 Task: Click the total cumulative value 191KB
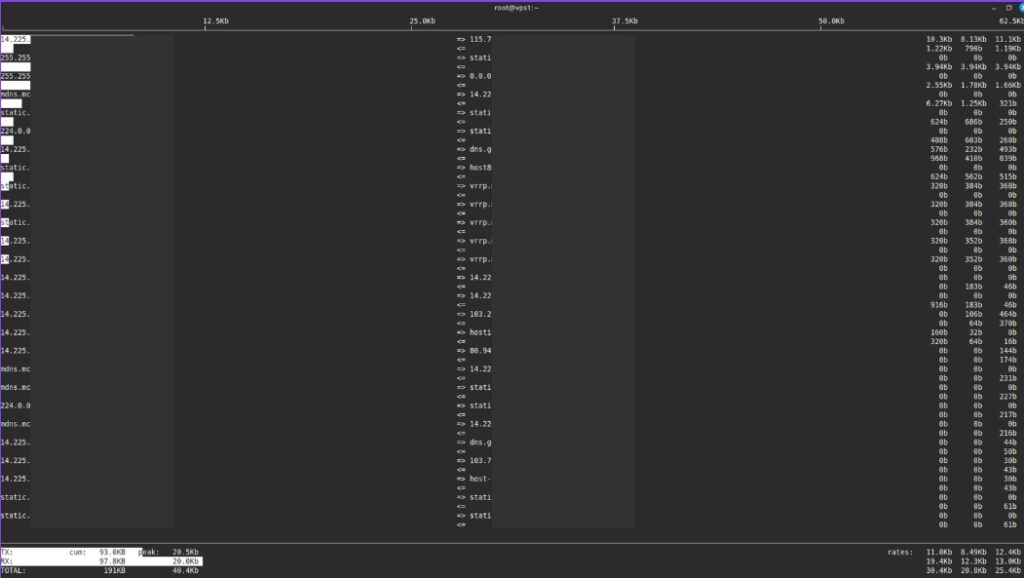(x=114, y=570)
